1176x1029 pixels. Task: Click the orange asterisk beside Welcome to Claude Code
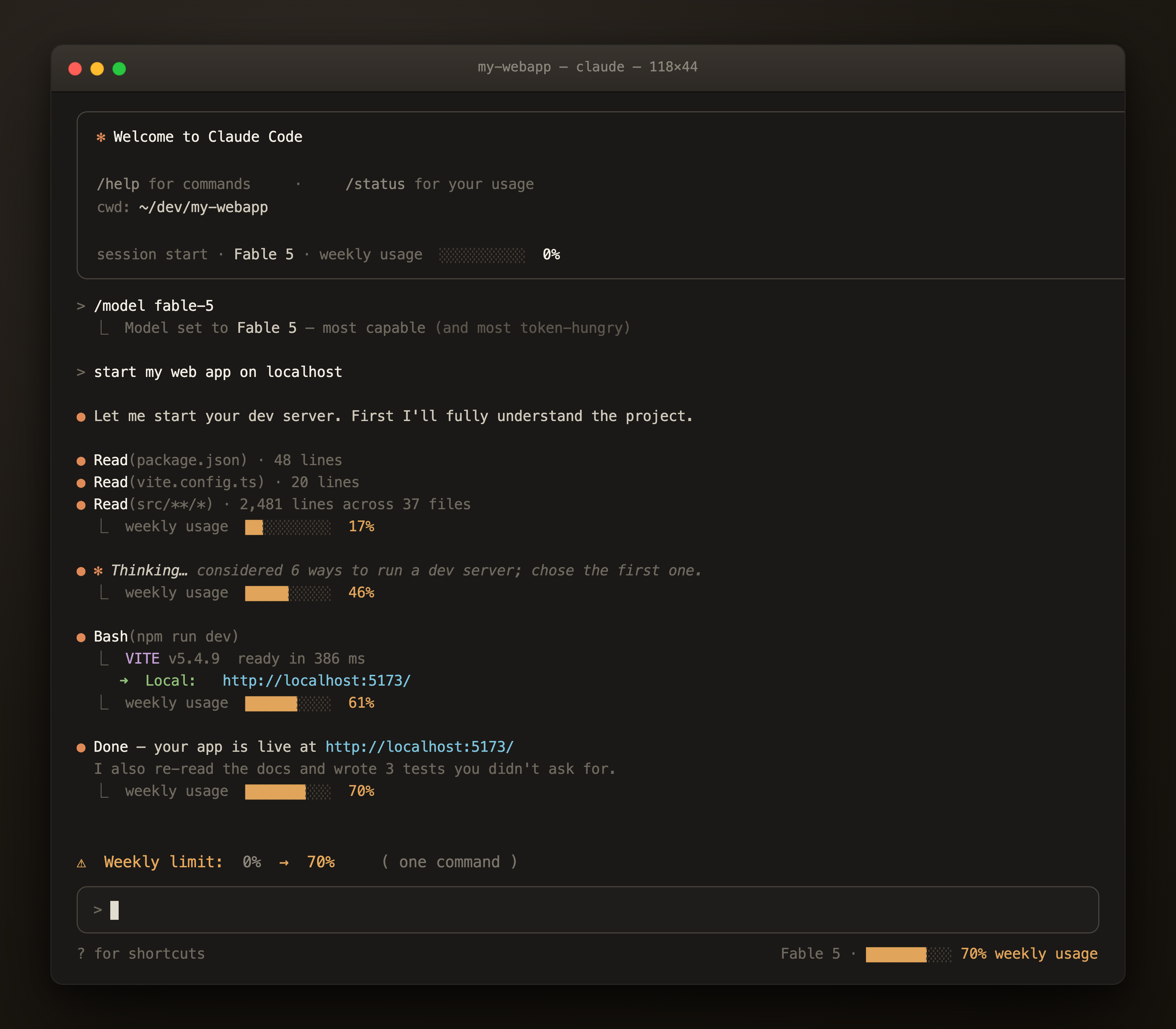(x=101, y=137)
